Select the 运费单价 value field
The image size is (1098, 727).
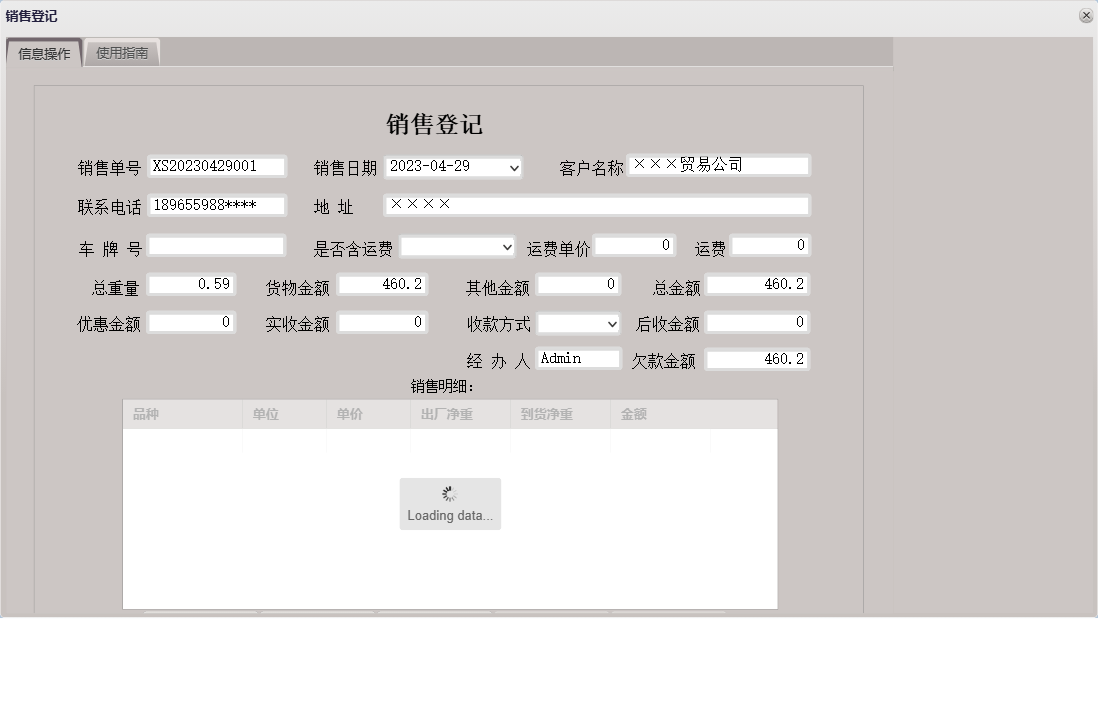pos(633,245)
